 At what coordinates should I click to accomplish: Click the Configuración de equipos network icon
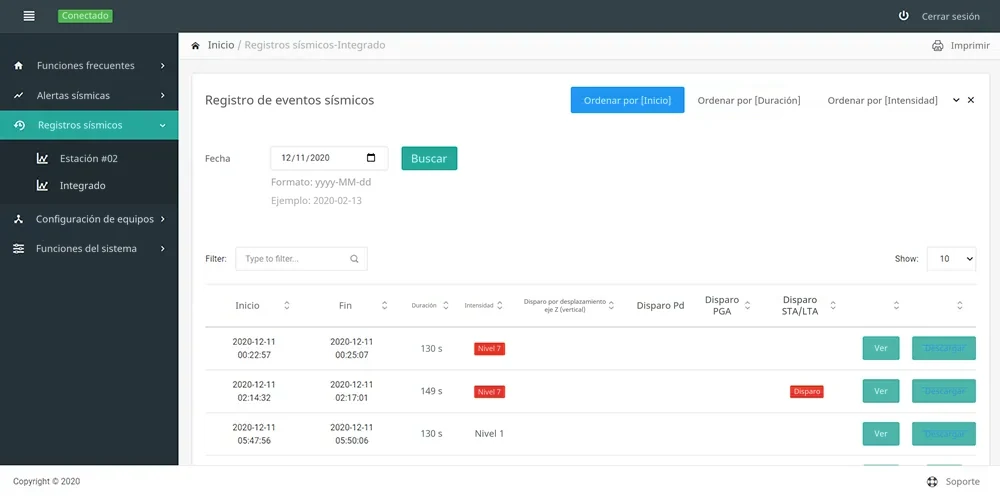pos(18,219)
